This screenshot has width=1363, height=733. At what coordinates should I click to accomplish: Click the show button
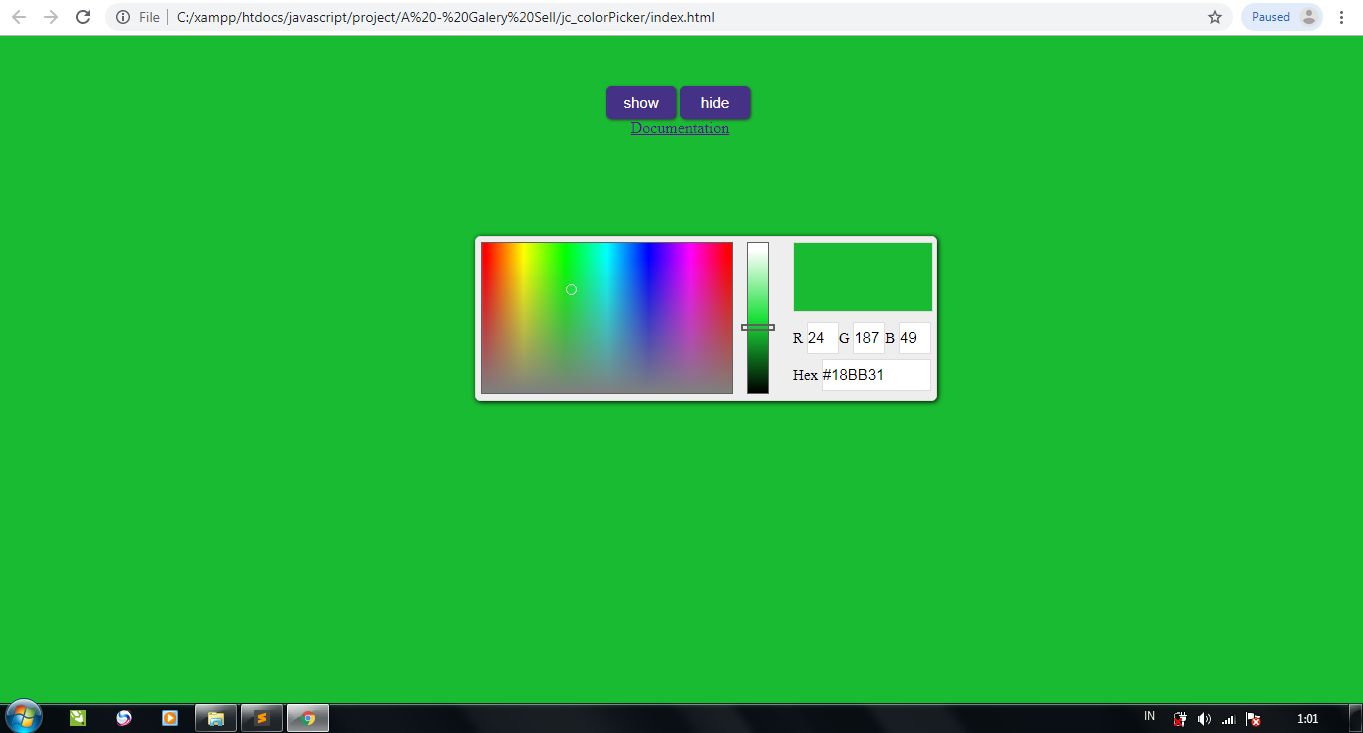pyautogui.click(x=641, y=103)
